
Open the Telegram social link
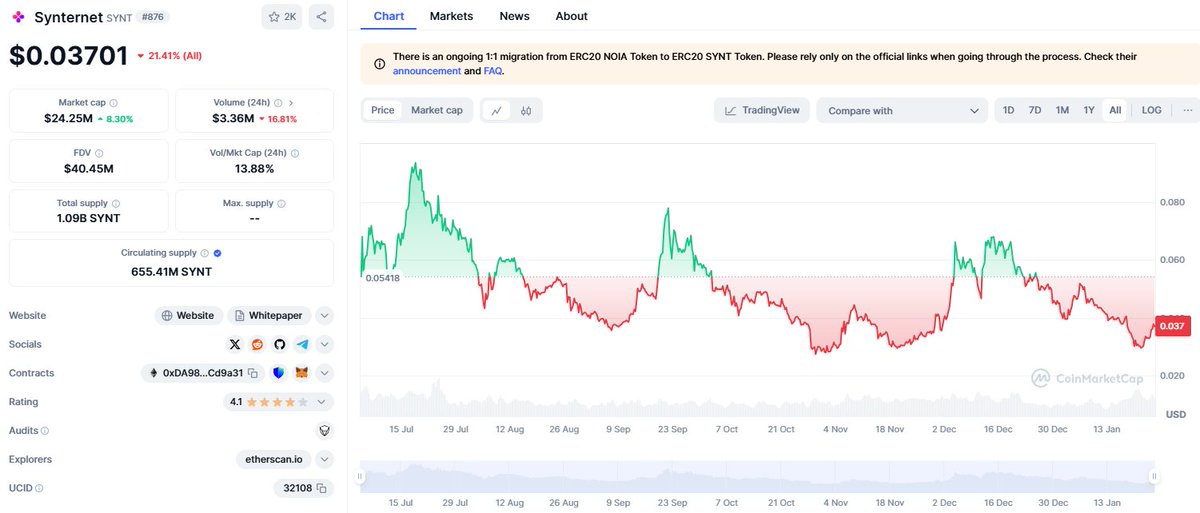[x=303, y=344]
